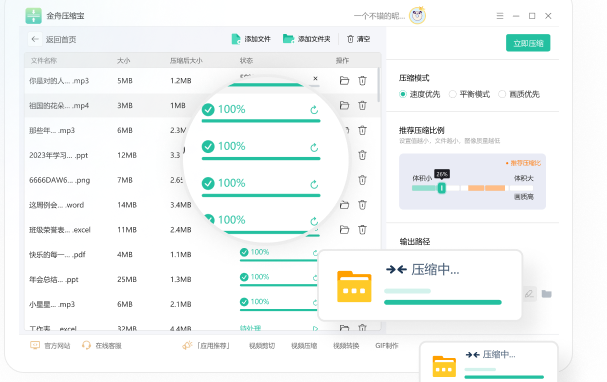Viewport: 607px width, 382px height.
Task: Click the 金舟压缩宝 app logo
Action: 34,16
